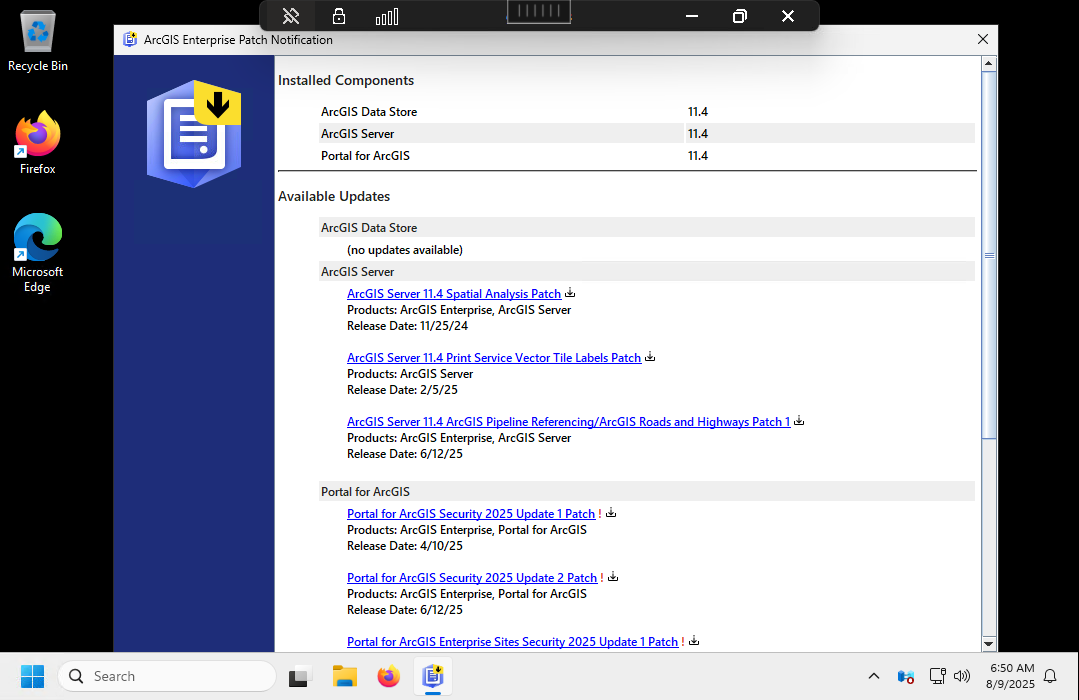Click the scroll down arrow of the patch list
Screen dimensions: 1079x700
click(989, 643)
